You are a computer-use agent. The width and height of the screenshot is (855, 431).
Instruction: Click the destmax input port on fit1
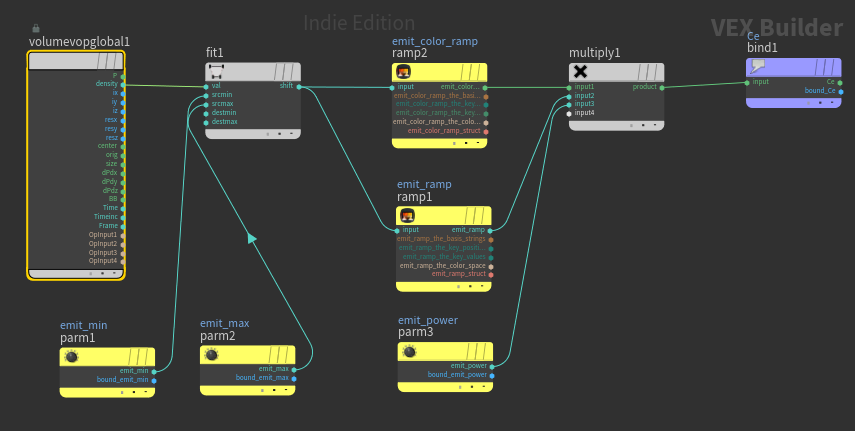pyautogui.click(x=206, y=122)
